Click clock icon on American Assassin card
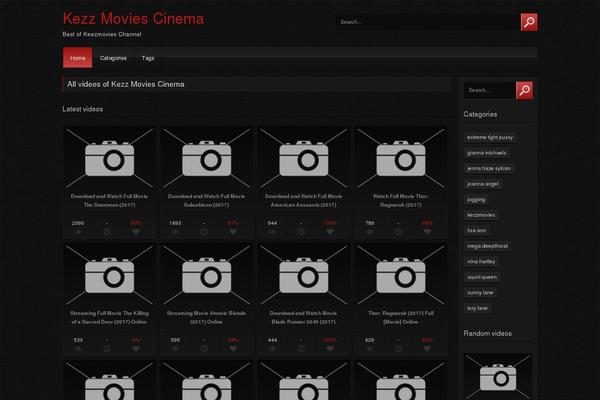600x400 pixels. coord(301,232)
